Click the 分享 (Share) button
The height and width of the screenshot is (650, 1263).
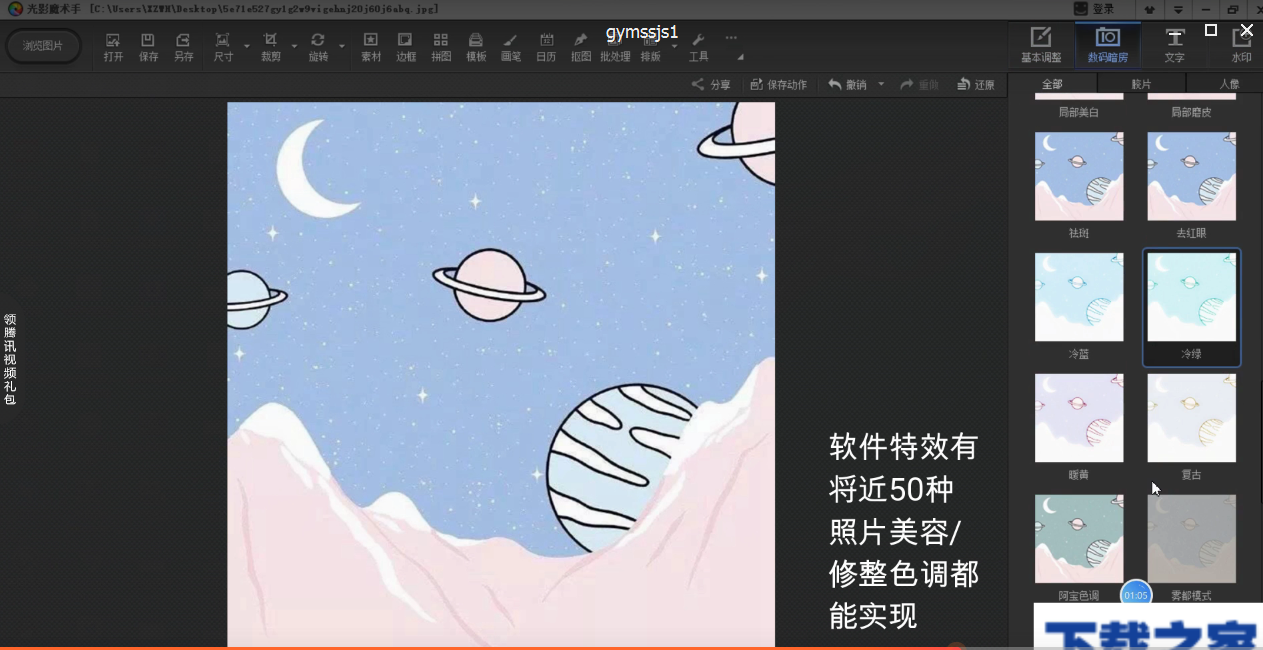tap(713, 84)
